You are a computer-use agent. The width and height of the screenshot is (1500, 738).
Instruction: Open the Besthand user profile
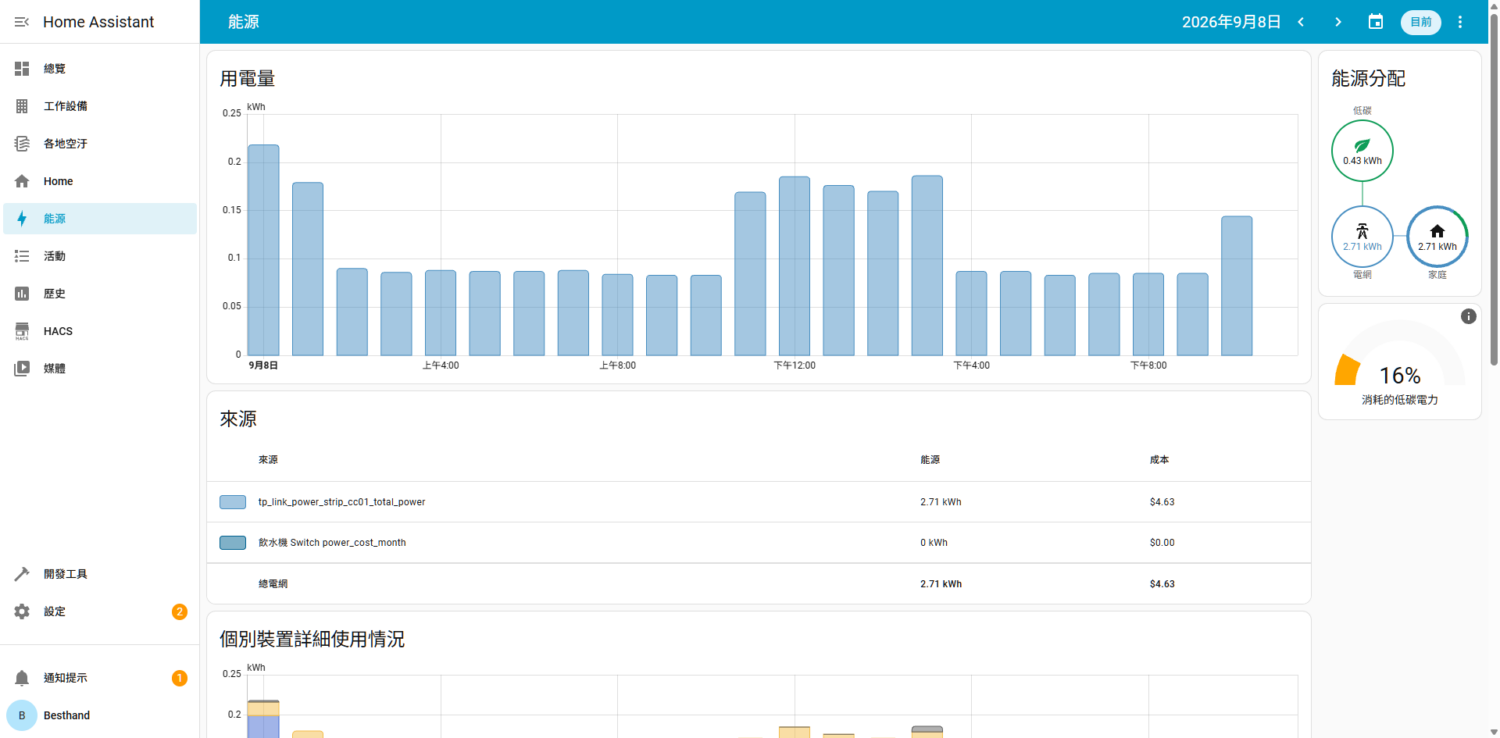(x=100, y=715)
